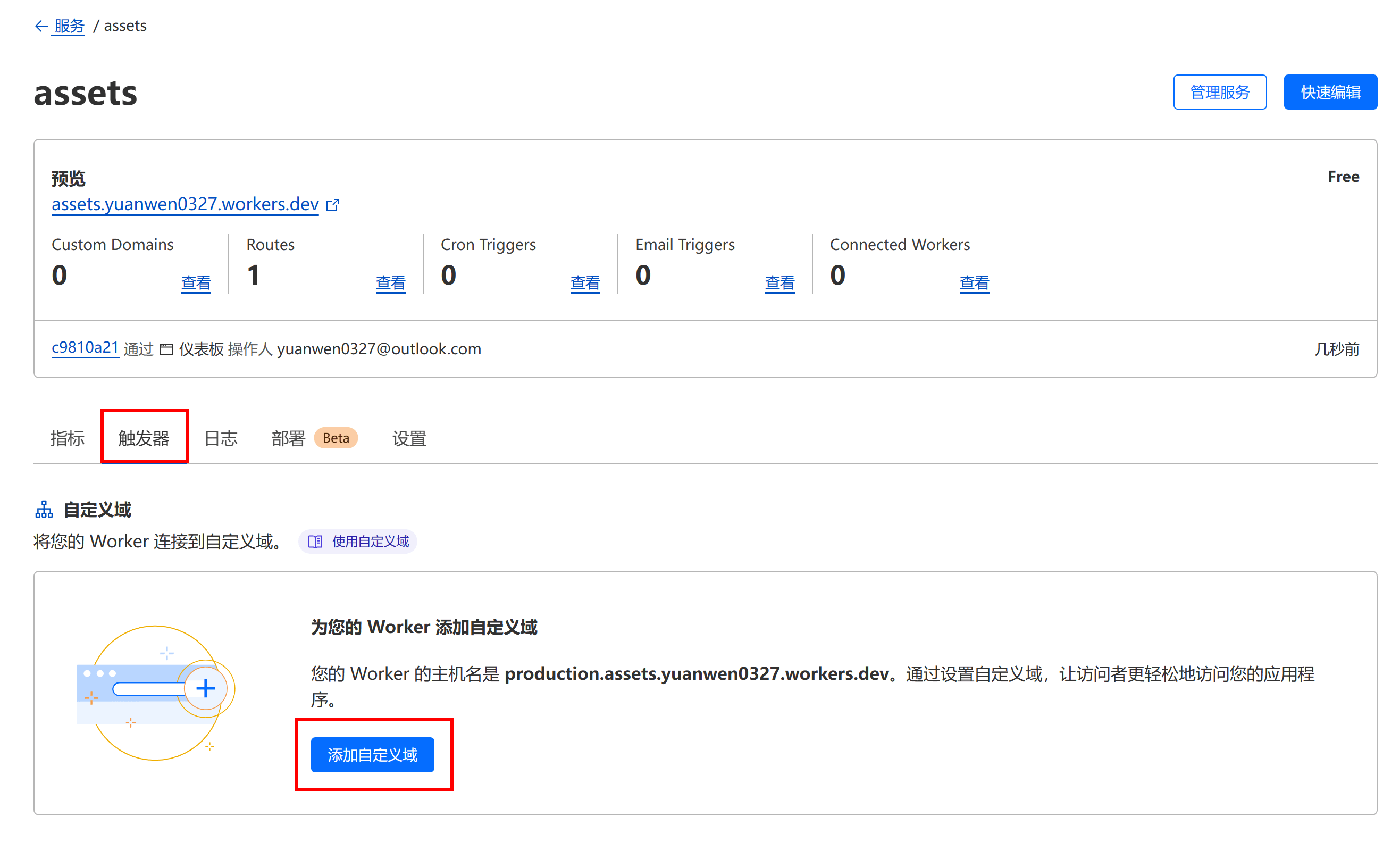Click the 快速编辑 button

click(1330, 91)
